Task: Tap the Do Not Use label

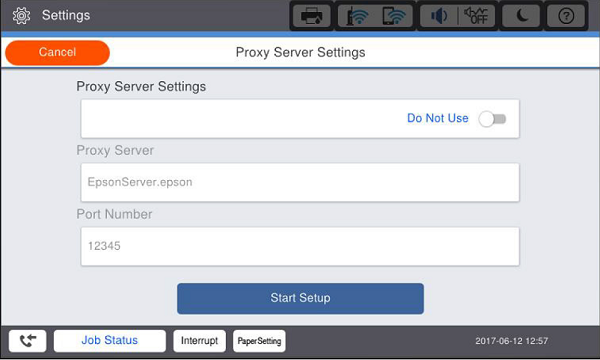Action: point(437,118)
